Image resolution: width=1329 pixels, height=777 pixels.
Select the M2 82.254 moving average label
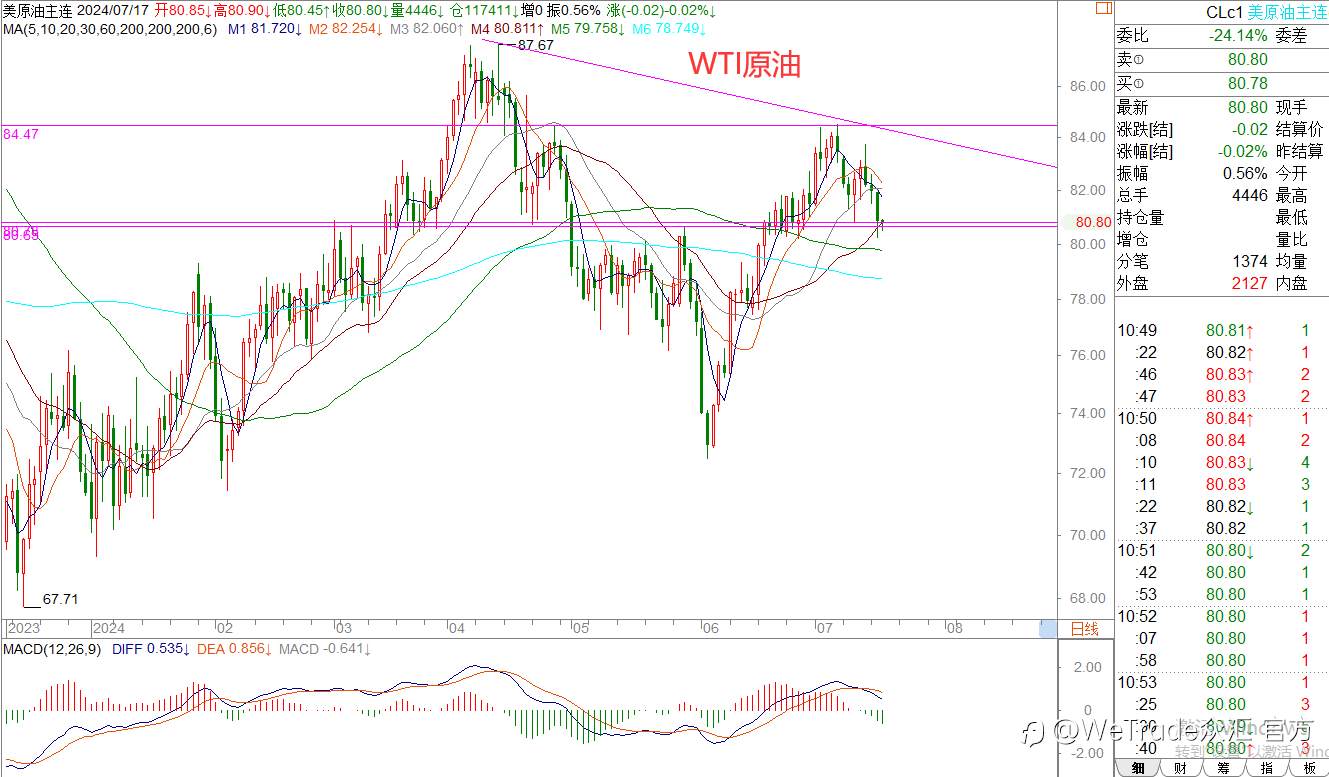coord(345,29)
